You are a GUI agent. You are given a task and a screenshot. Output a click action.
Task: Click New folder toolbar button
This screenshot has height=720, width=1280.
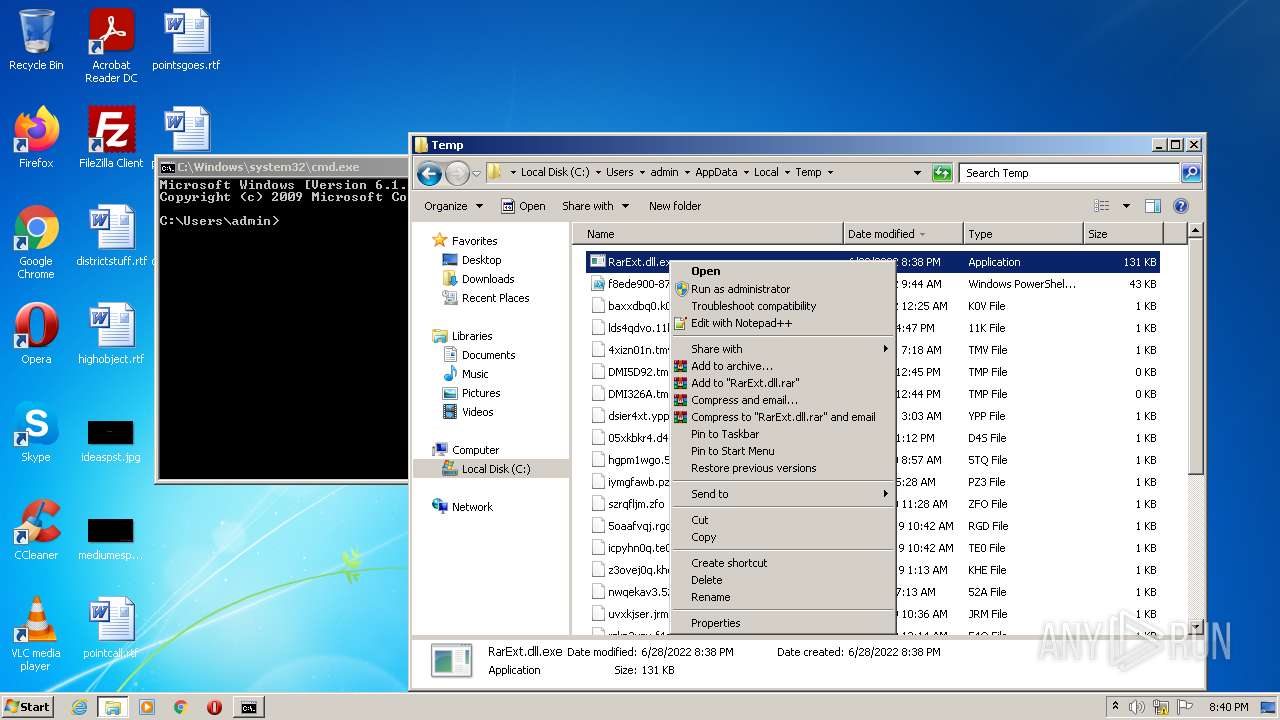(675, 206)
